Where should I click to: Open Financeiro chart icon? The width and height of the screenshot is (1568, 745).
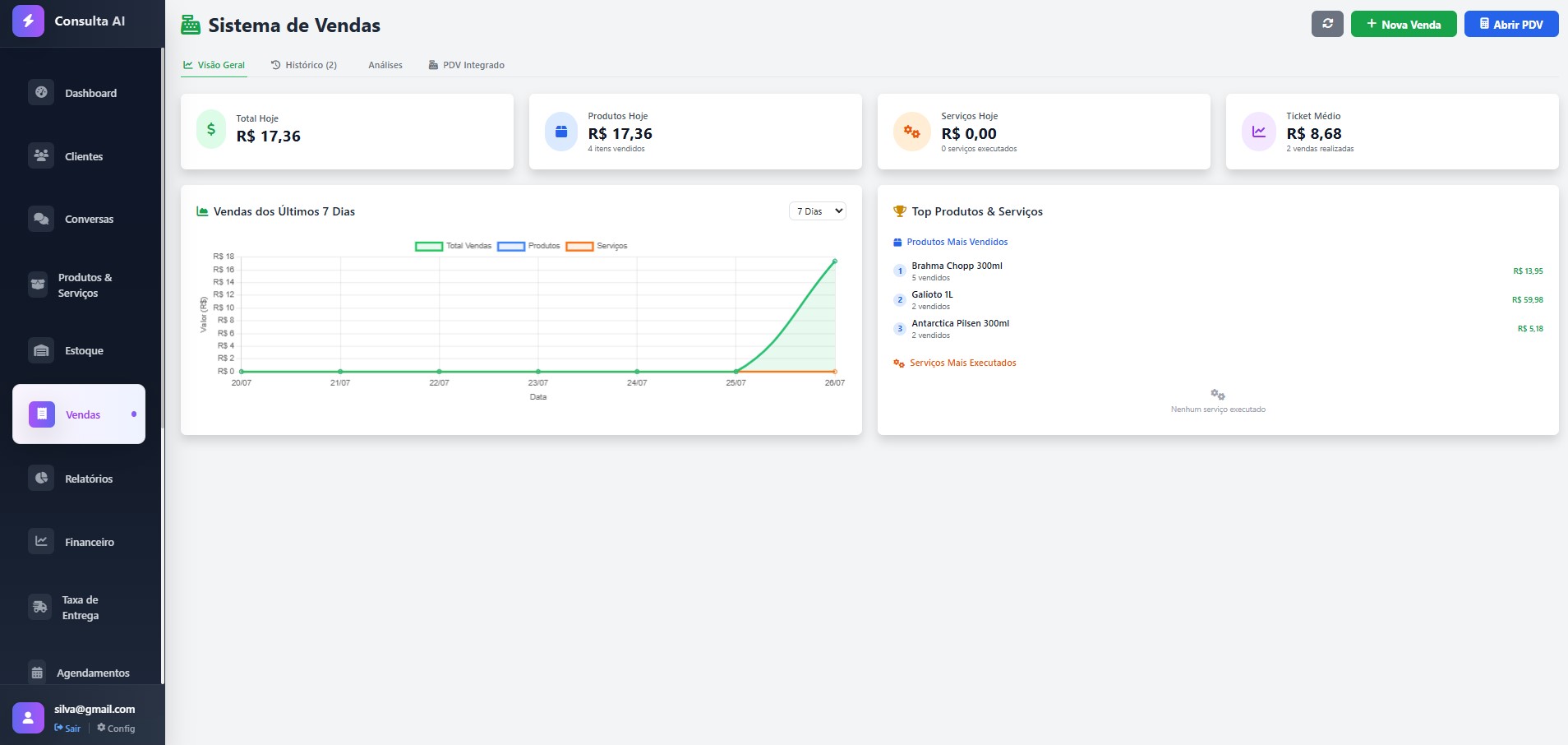click(x=41, y=541)
